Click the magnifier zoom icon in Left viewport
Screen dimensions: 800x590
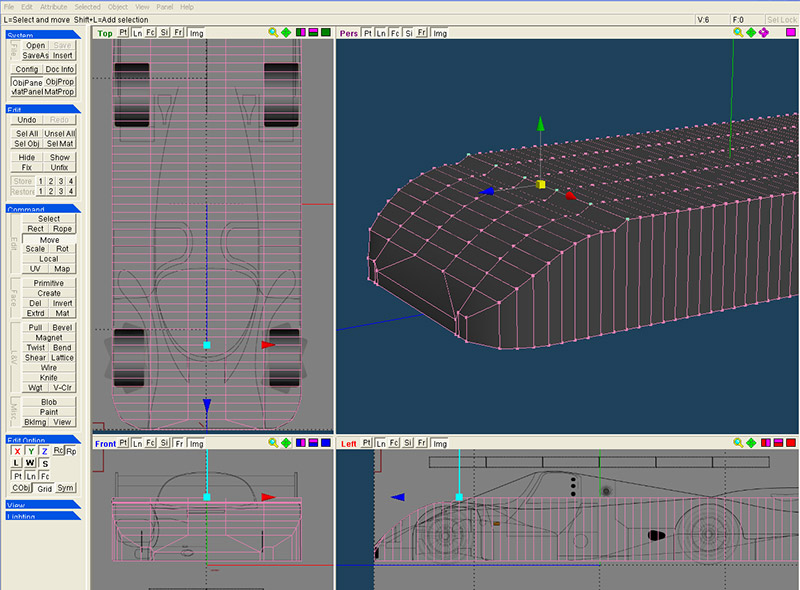coord(738,443)
